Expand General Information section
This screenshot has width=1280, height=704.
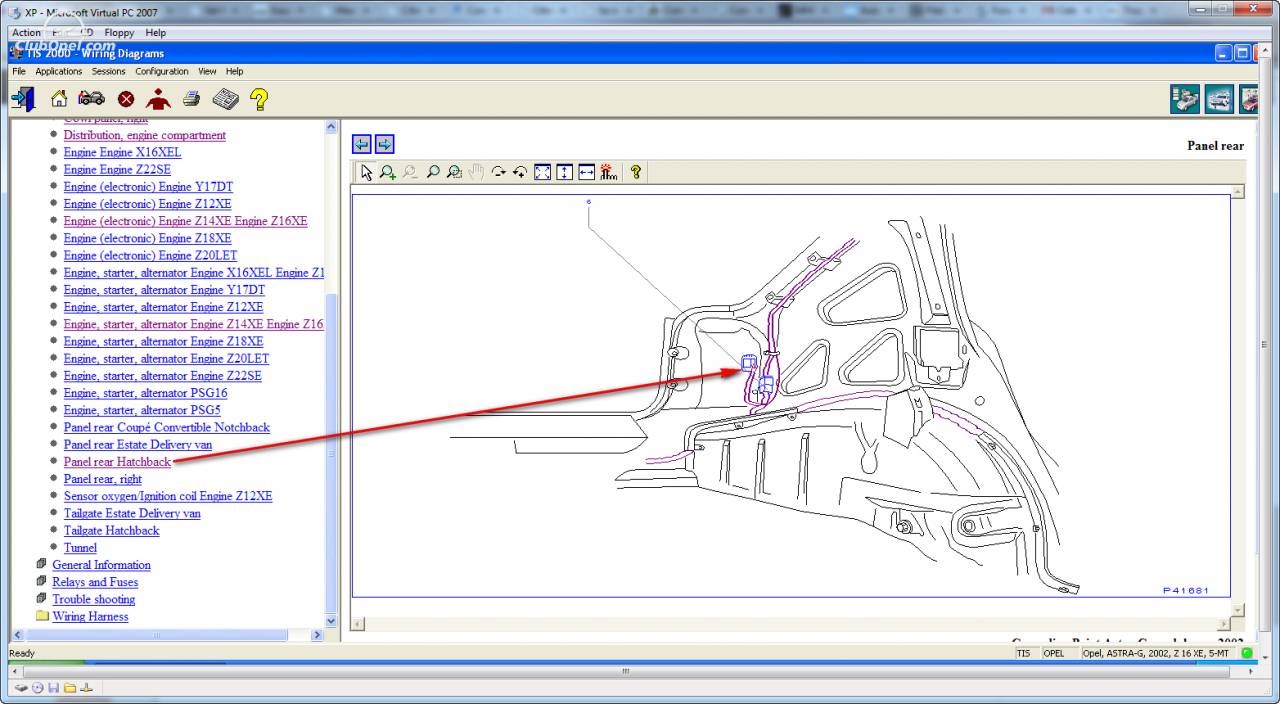pyautogui.click(x=101, y=565)
